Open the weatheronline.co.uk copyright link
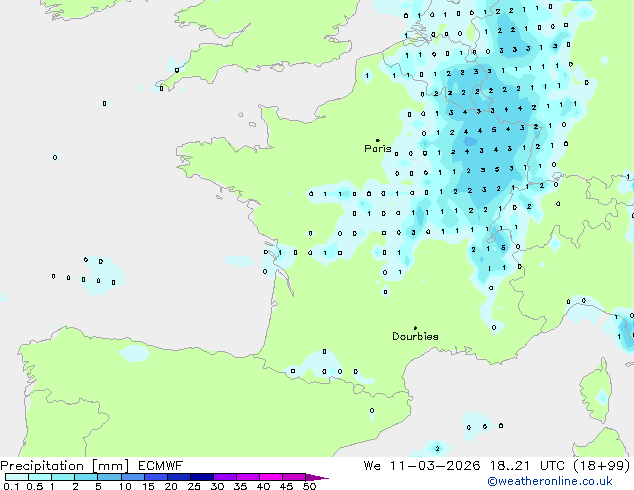Image resolution: width=634 pixels, height=490 pixels. click(x=550, y=481)
